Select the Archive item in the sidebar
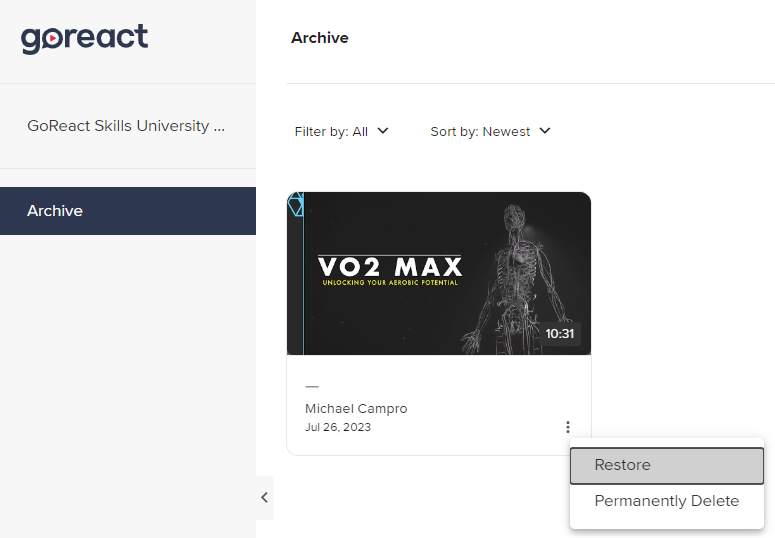 [128, 211]
